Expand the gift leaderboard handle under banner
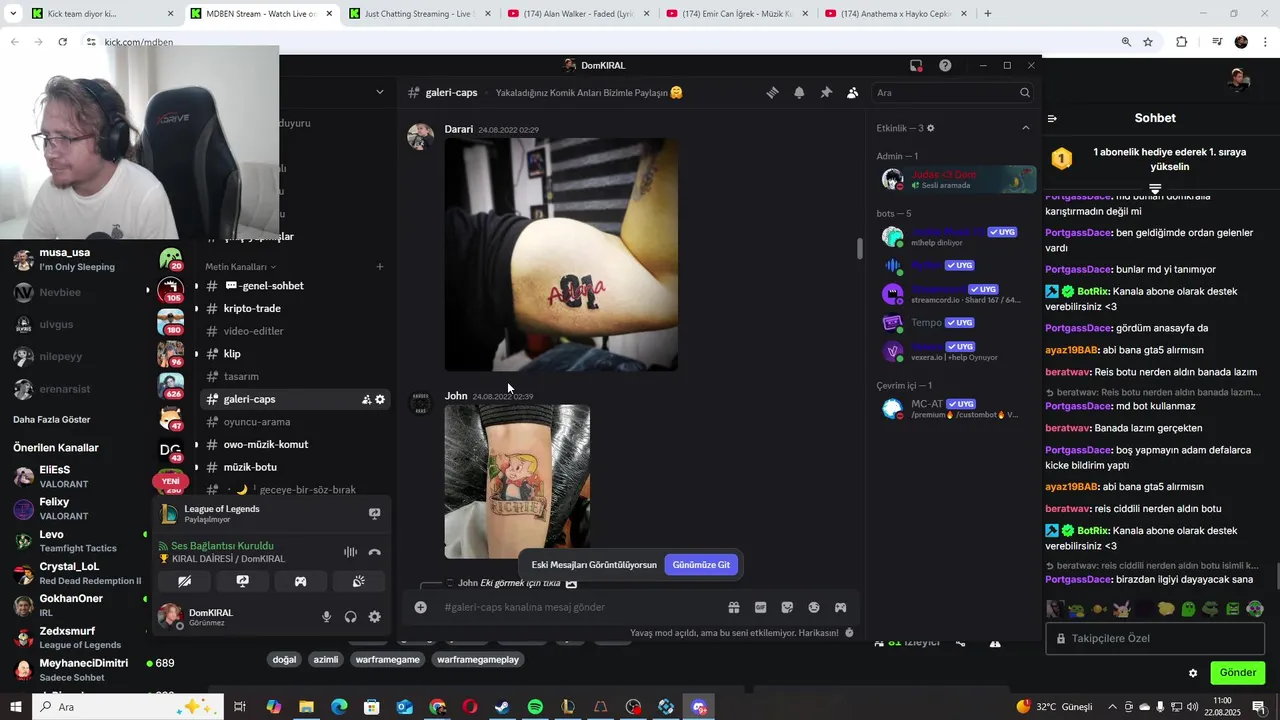This screenshot has width=1280, height=720. pos(1155,188)
